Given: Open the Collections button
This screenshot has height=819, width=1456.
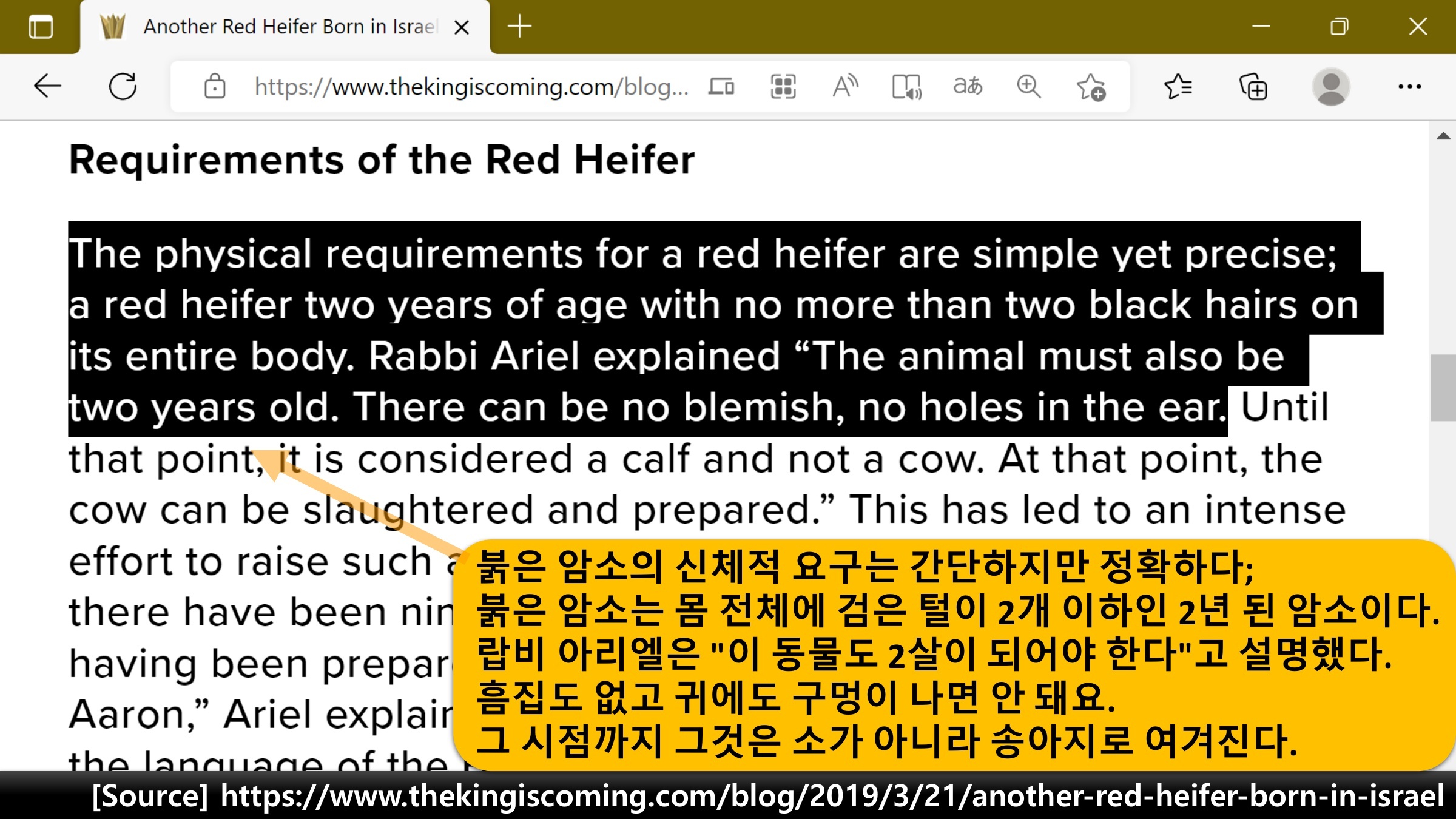Looking at the screenshot, I should point(1253,87).
